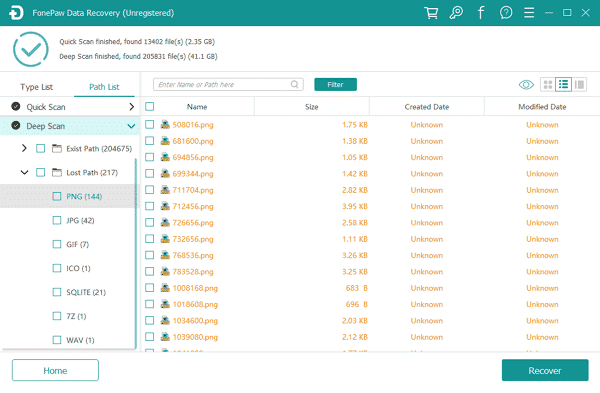Click the 1034600.png file icon
This screenshot has width=600, height=393.
(x=165, y=320)
